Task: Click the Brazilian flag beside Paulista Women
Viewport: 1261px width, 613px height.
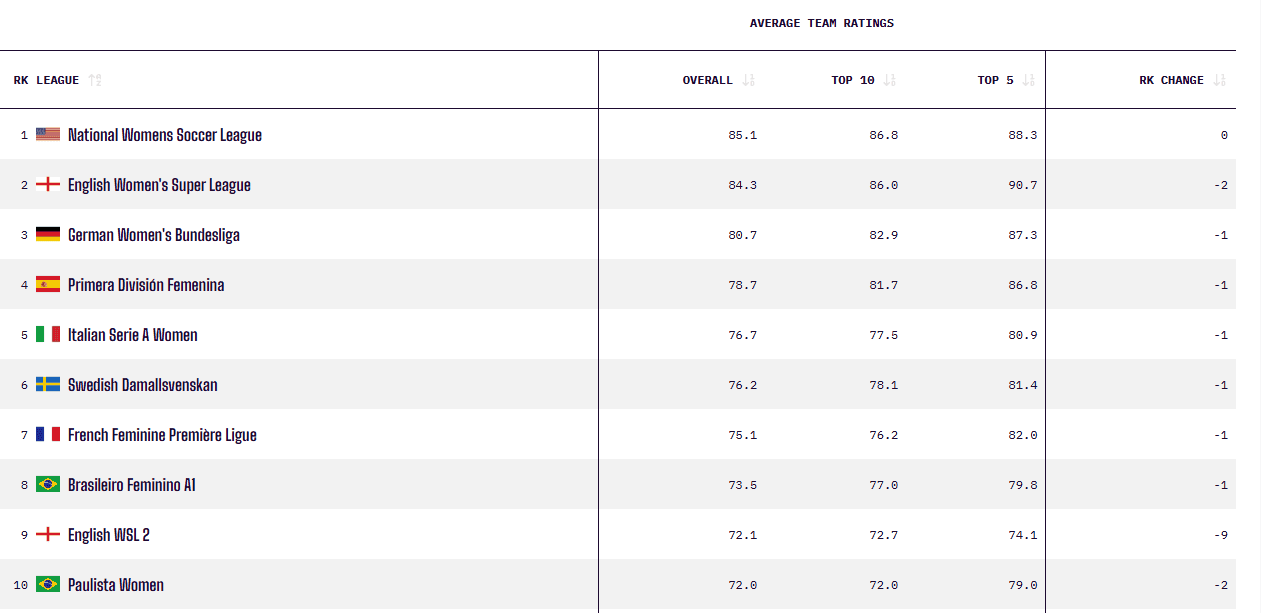Action: coord(48,584)
